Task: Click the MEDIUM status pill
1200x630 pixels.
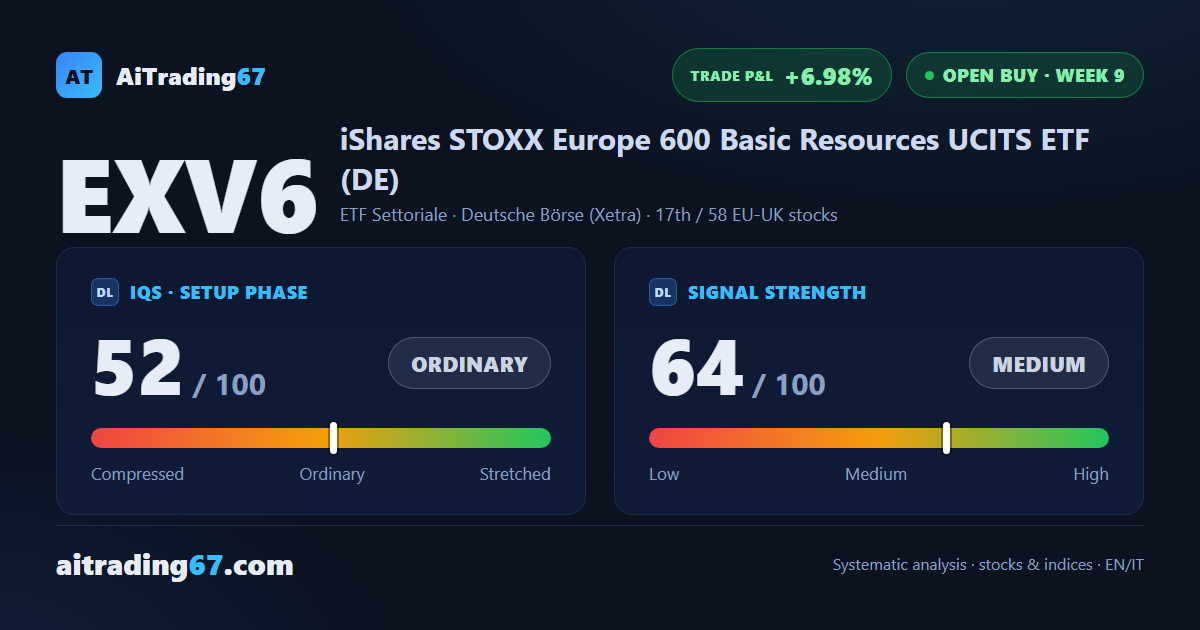Action: click(x=1039, y=363)
